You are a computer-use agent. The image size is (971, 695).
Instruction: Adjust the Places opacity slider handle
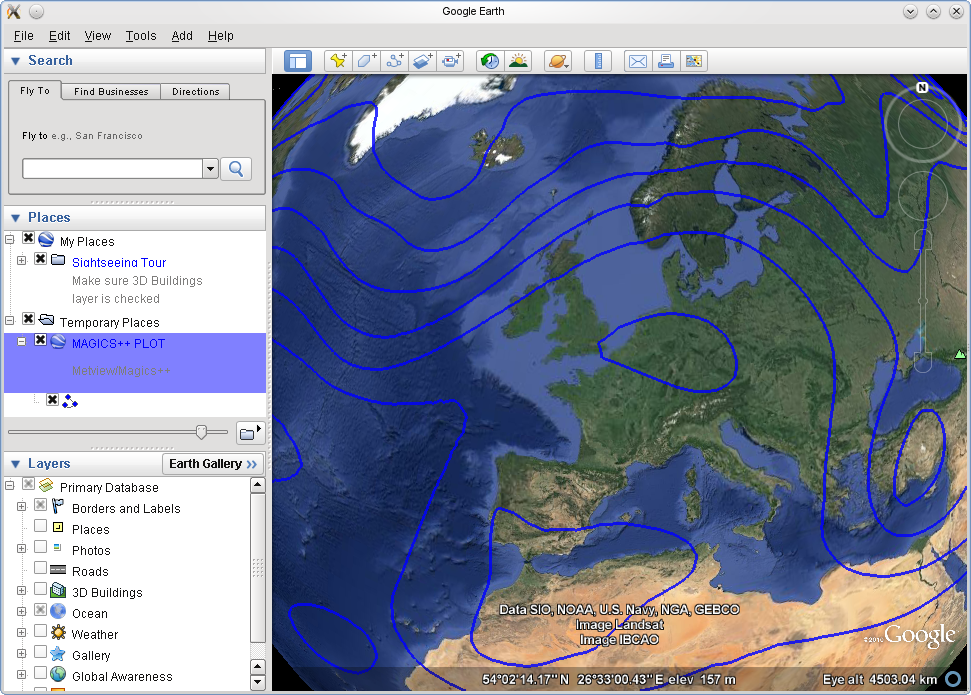[x=201, y=432]
